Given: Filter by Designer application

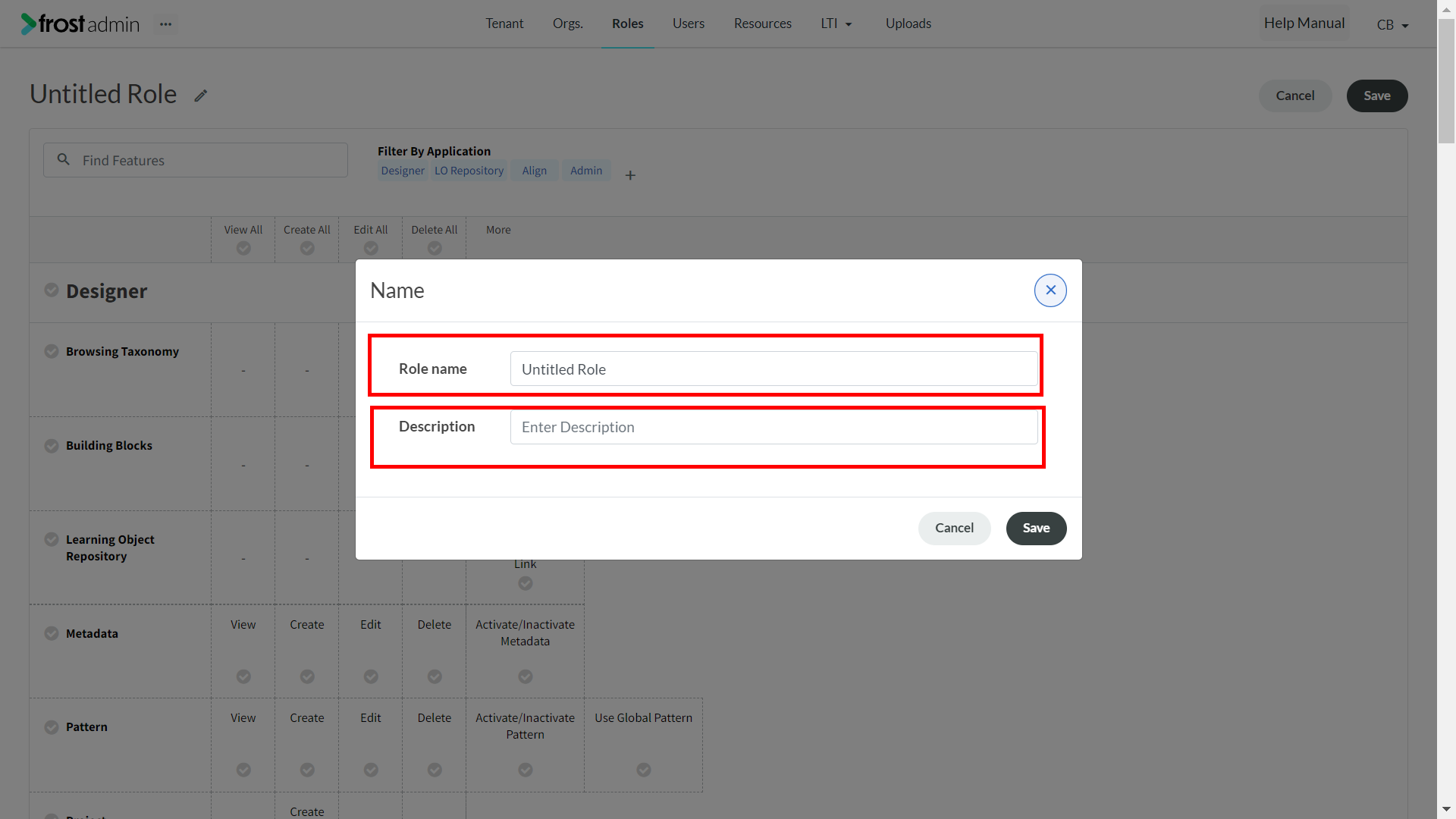Looking at the screenshot, I should (x=403, y=171).
